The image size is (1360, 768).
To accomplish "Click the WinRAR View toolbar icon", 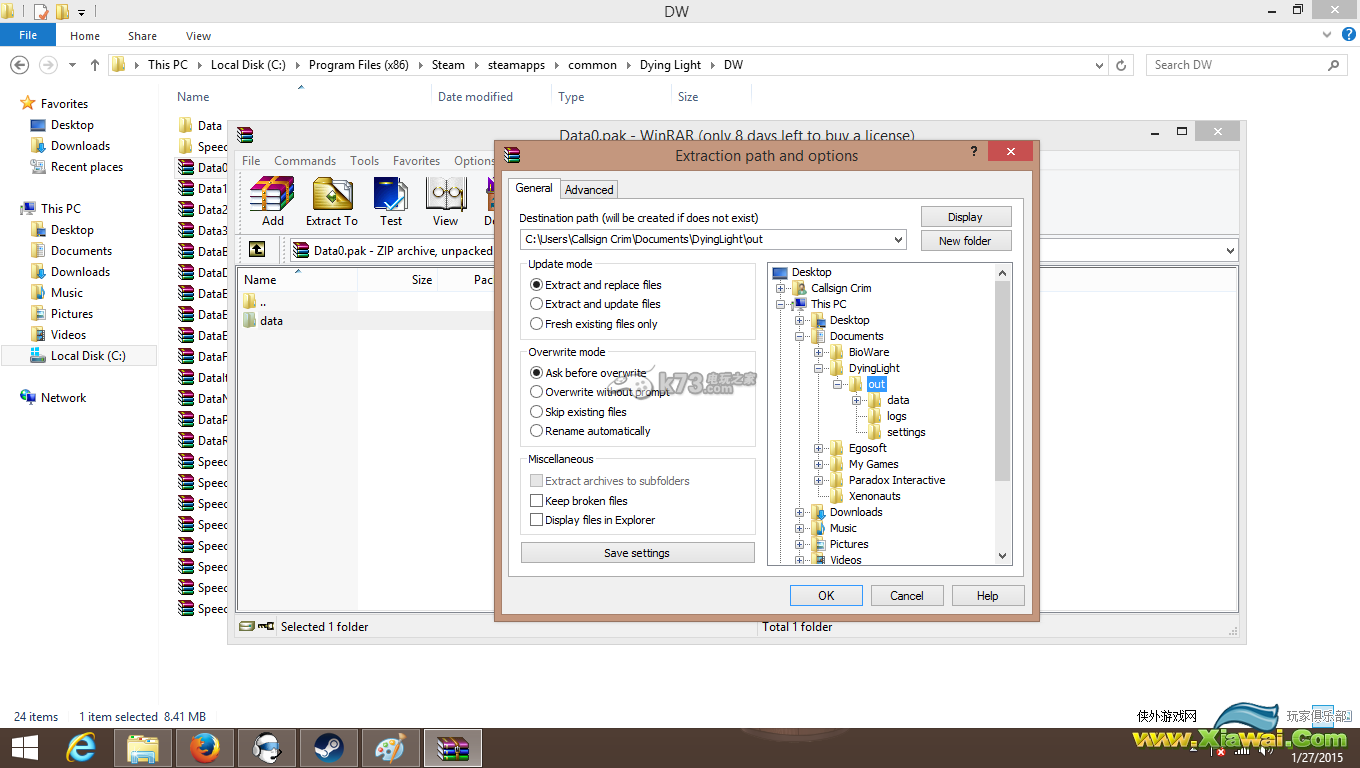I will click(446, 201).
